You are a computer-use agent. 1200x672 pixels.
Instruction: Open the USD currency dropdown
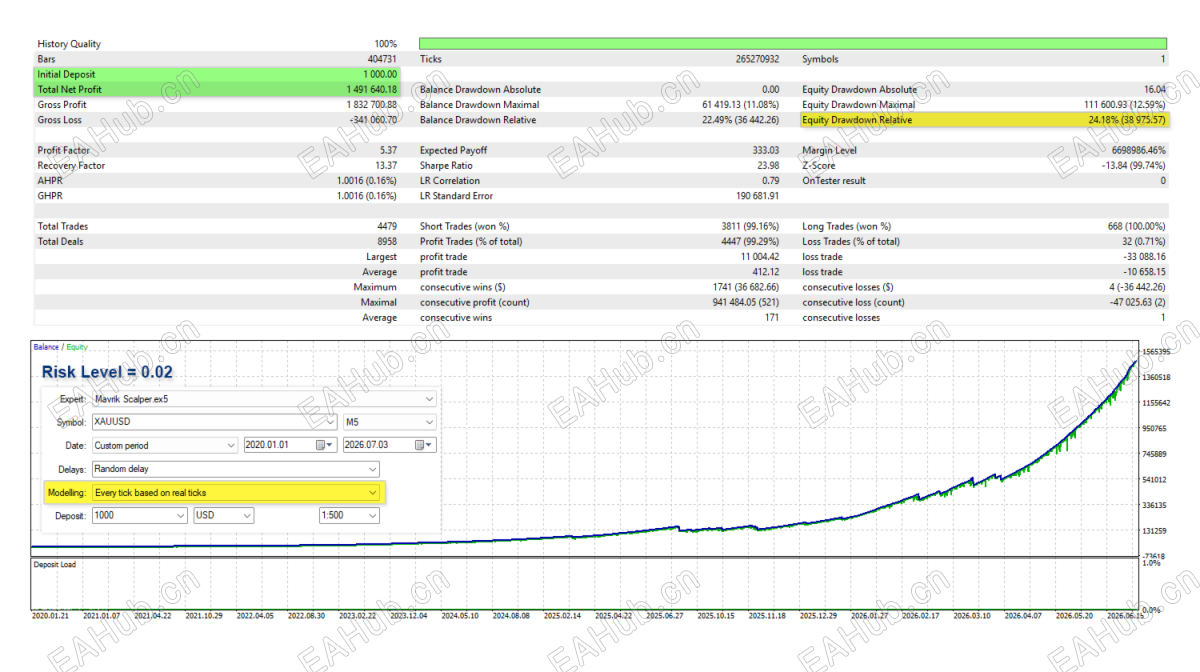click(223, 516)
